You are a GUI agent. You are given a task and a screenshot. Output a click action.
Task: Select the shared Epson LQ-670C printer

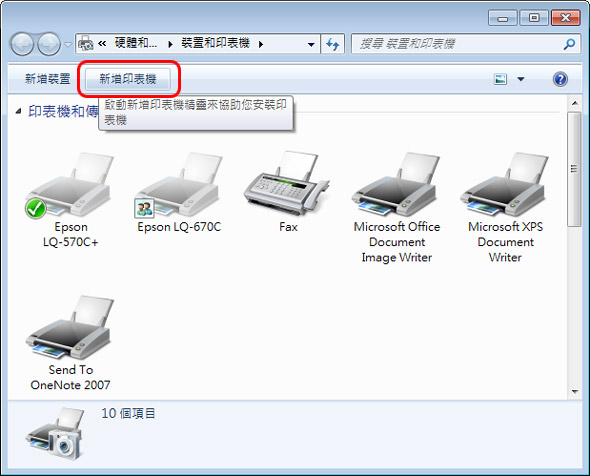pyautogui.click(x=179, y=193)
